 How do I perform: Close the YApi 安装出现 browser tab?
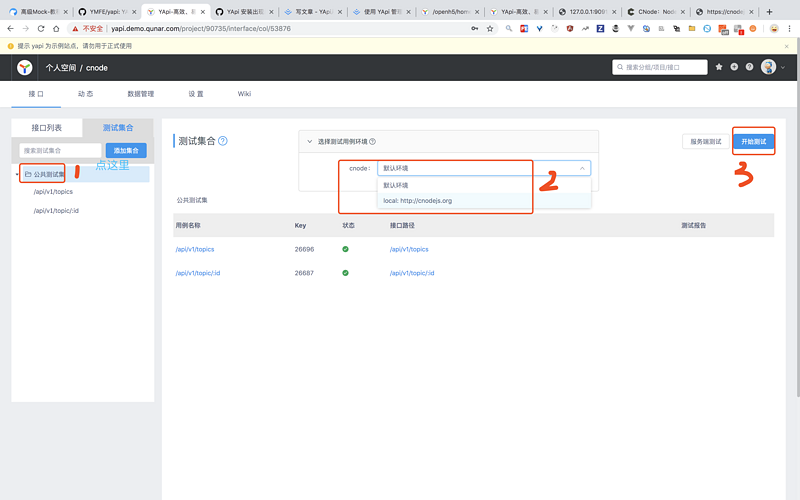click(x=271, y=11)
